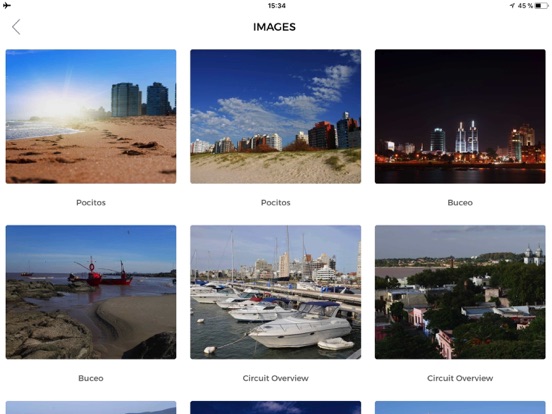Screen dimensions: 552x414
Task: Open the partially visible bottom-right thumbnail
Action: click(x=460, y=408)
